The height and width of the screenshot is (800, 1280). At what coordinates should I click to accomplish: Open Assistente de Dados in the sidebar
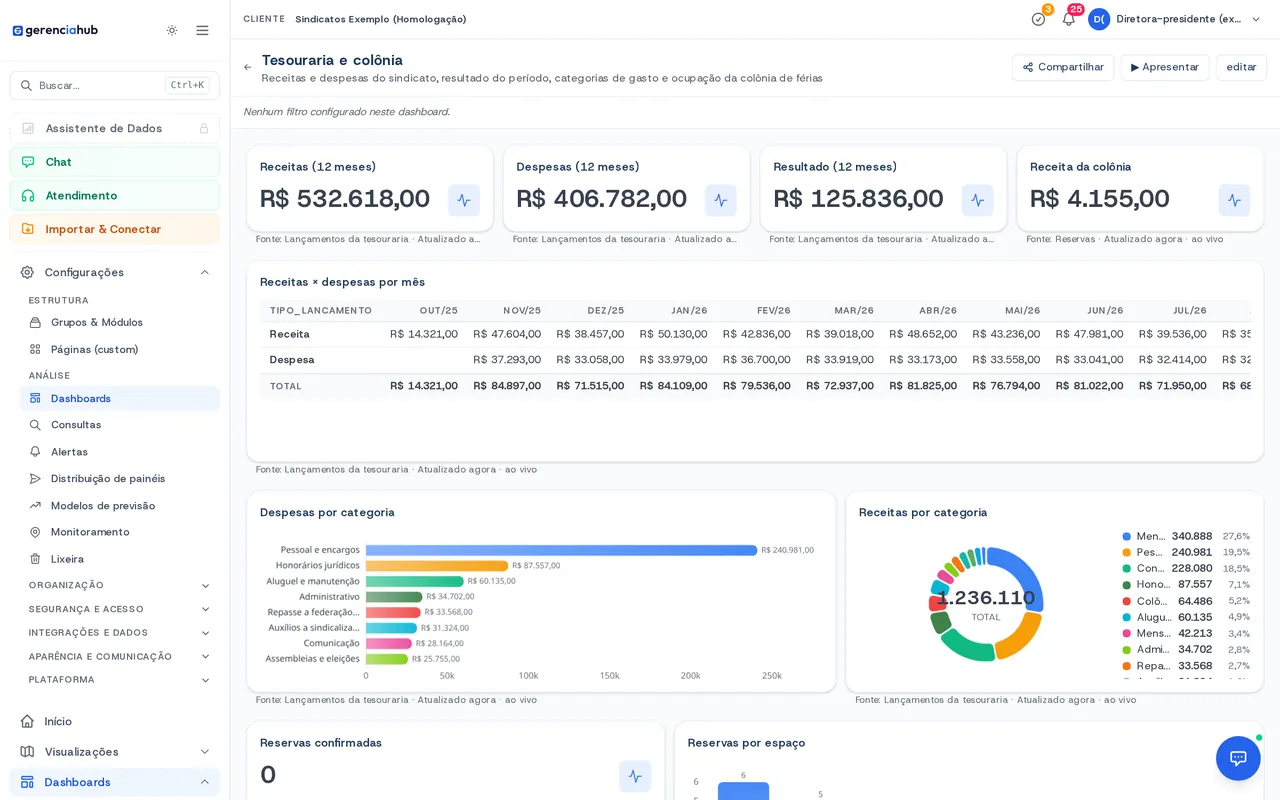(115, 128)
